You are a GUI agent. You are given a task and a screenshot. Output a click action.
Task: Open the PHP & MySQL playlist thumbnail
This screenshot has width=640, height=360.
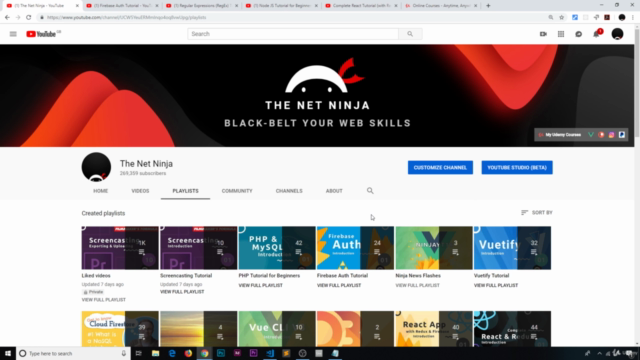(277, 248)
